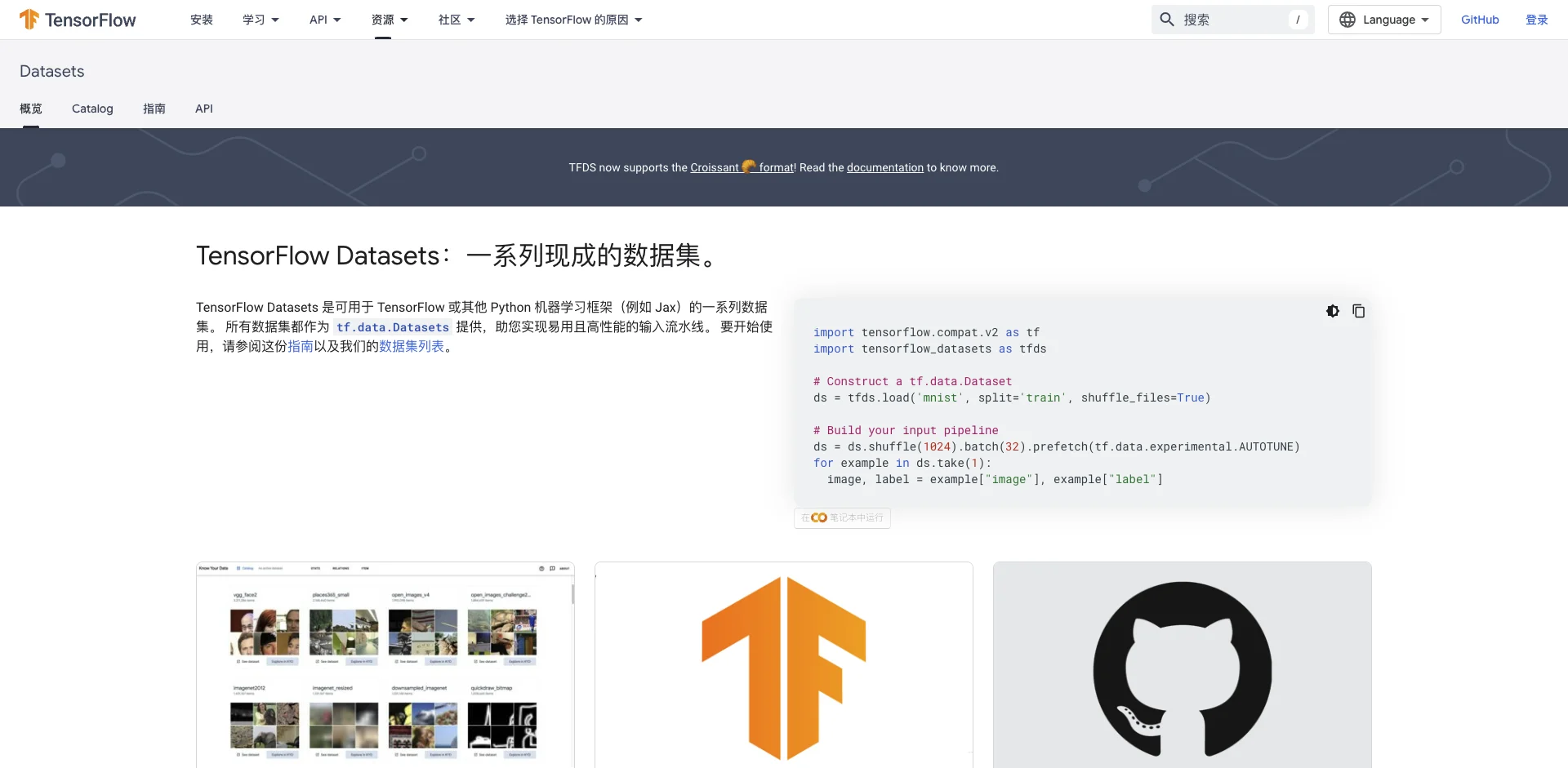Copy the code sample with copy icon
The height and width of the screenshot is (768, 1568).
1359,311
